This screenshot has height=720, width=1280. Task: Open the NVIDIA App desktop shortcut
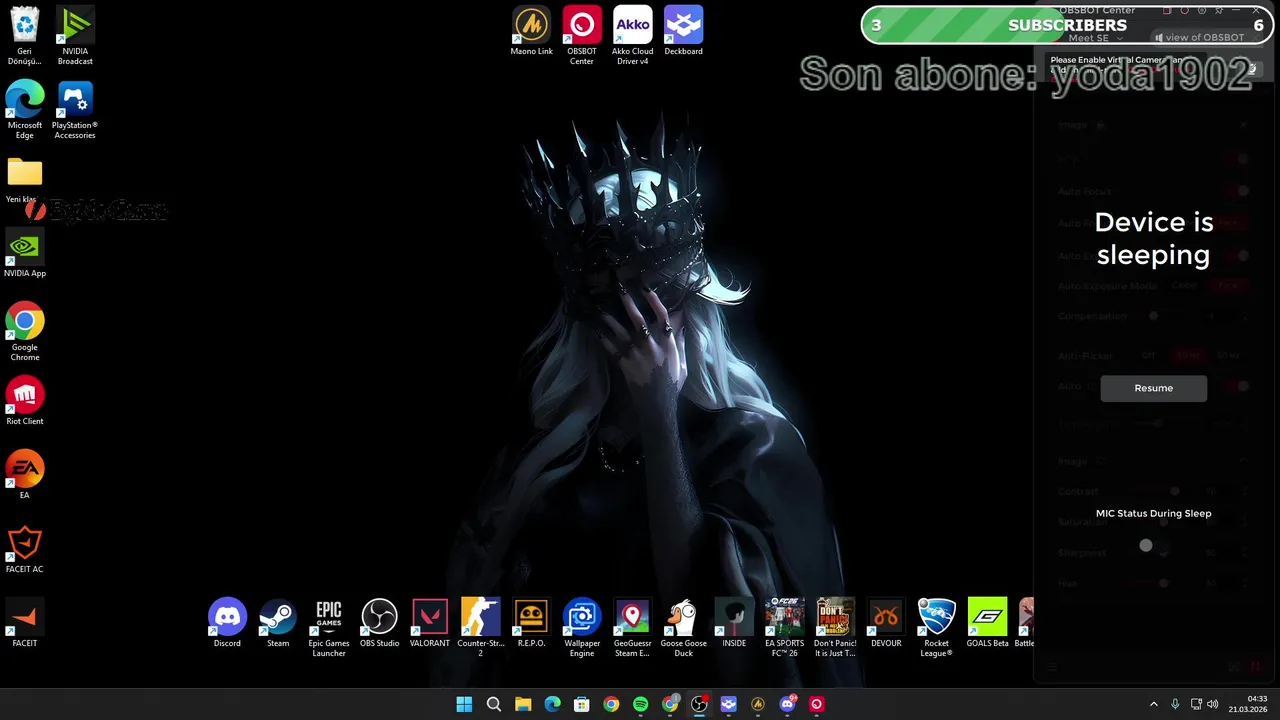[x=25, y=254]
